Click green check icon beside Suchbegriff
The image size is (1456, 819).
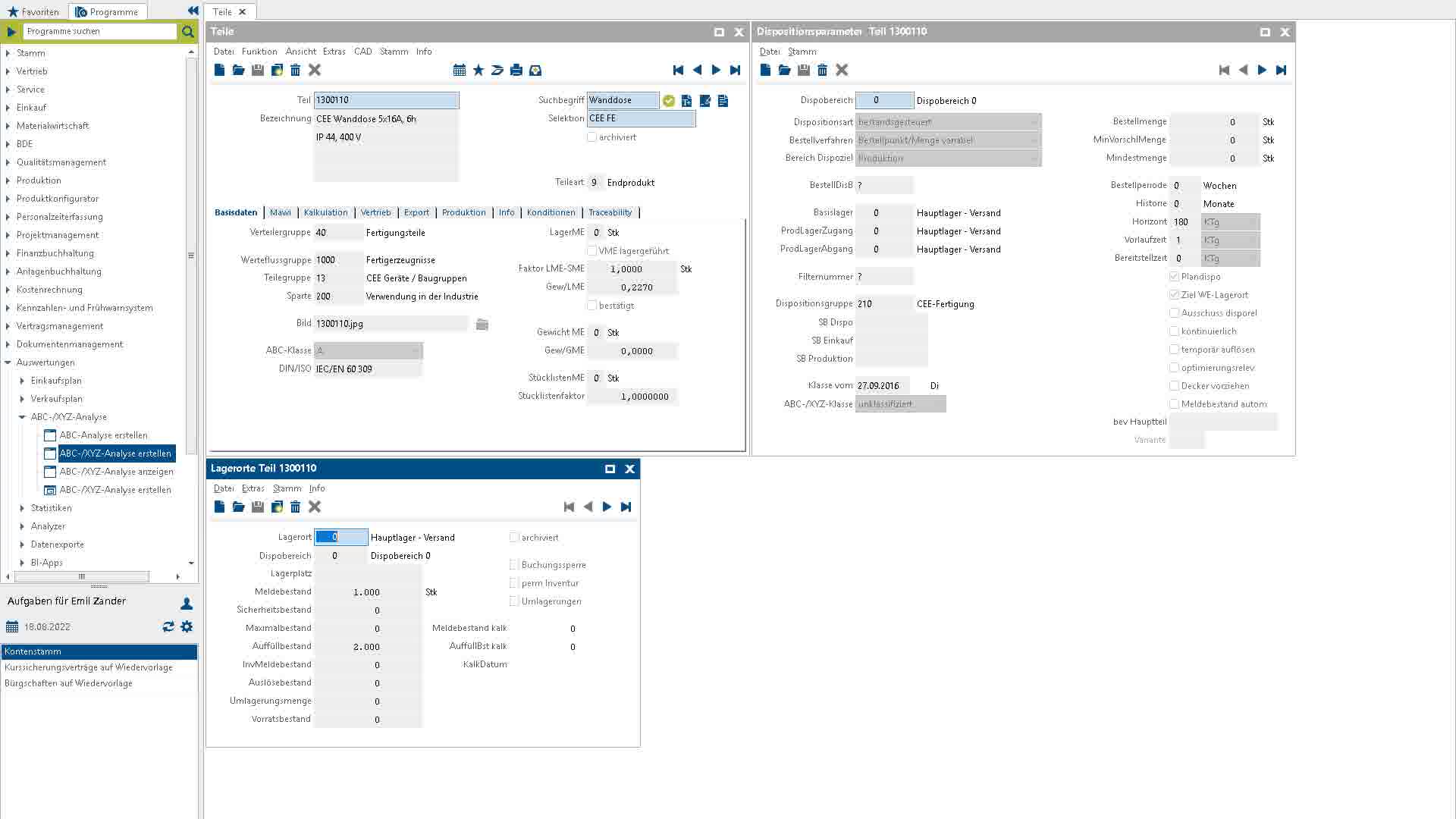[x=668, y=100]
